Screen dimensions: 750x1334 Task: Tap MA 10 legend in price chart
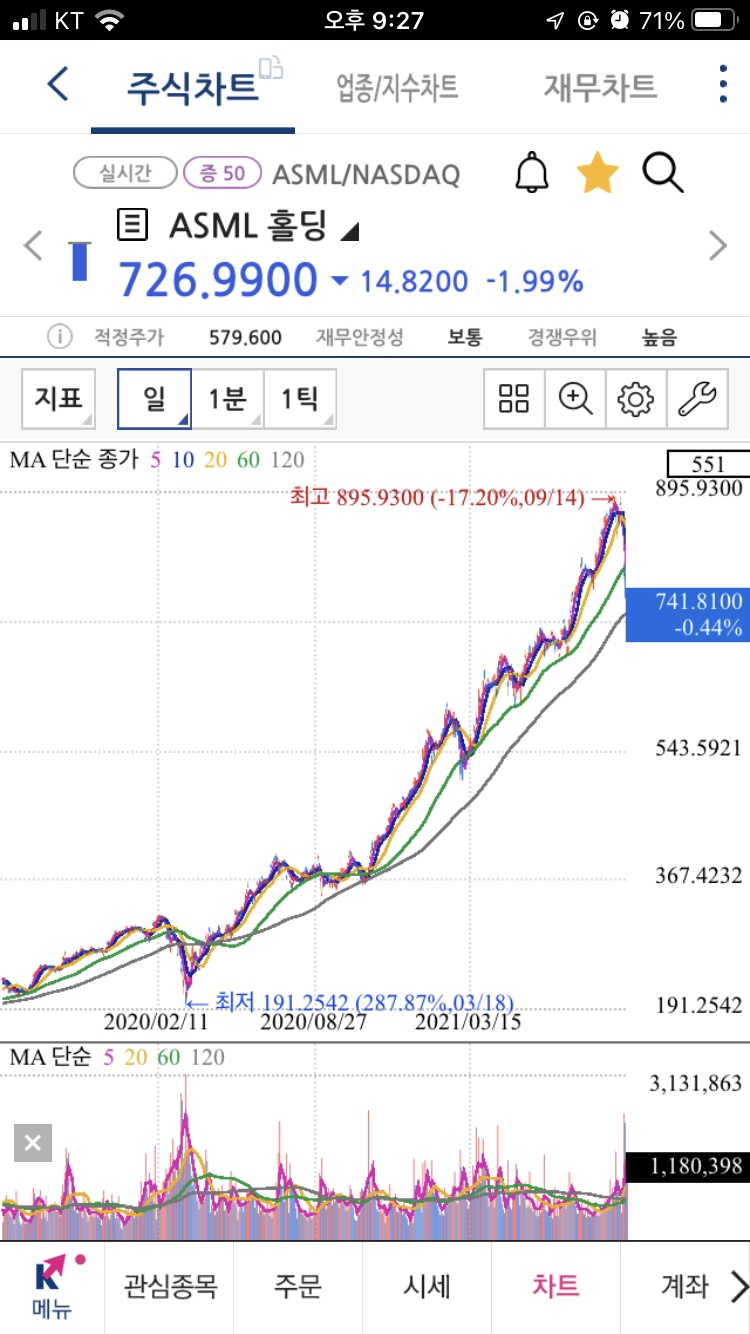pos(183,460)
